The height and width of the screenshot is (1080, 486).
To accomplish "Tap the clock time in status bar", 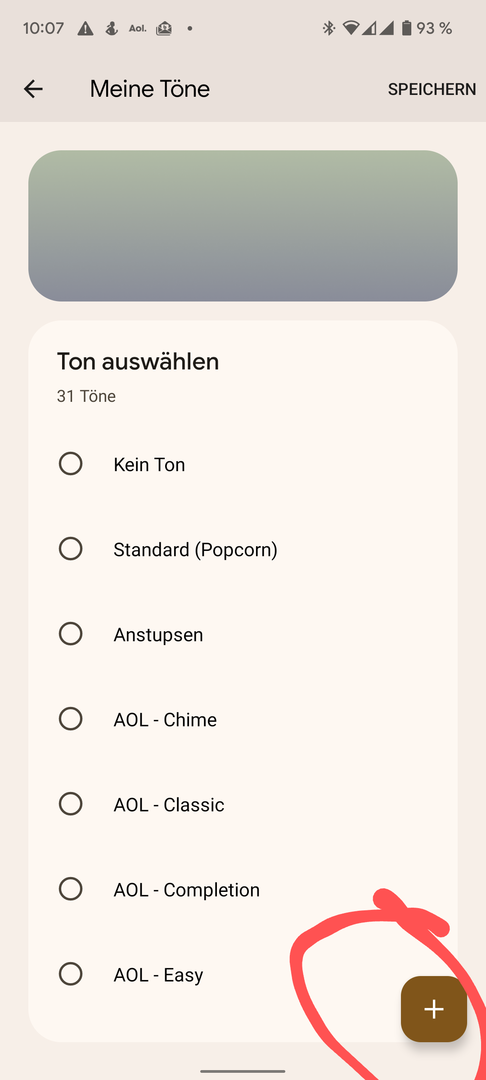I will pos(43,28).
